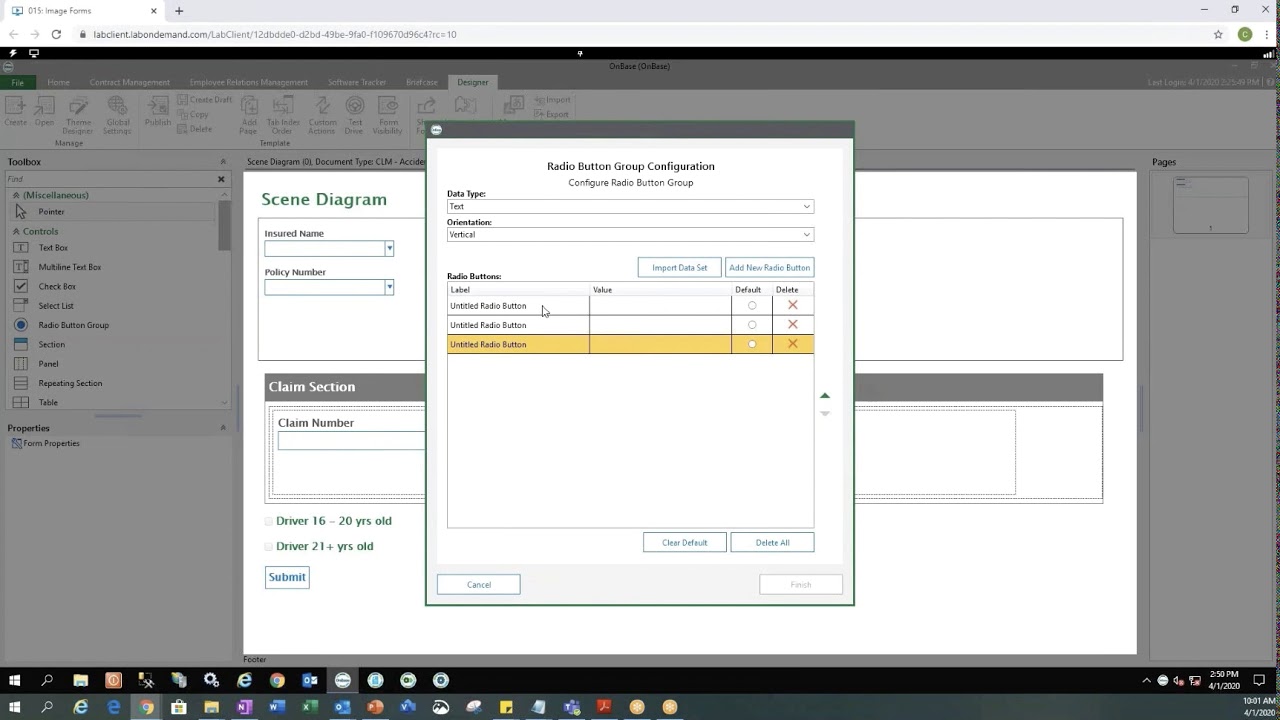1280x720 pixels.
Task: Collapse the Miscellaneous toolbox group
Action: point(16,195)
